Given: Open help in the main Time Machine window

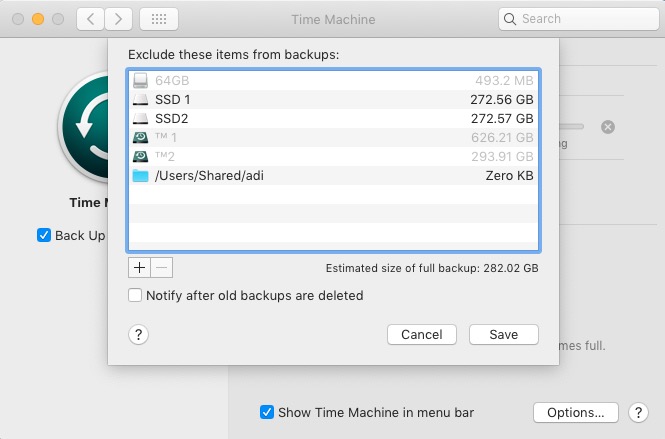Looking at the screenshot, I should (638, 412).
